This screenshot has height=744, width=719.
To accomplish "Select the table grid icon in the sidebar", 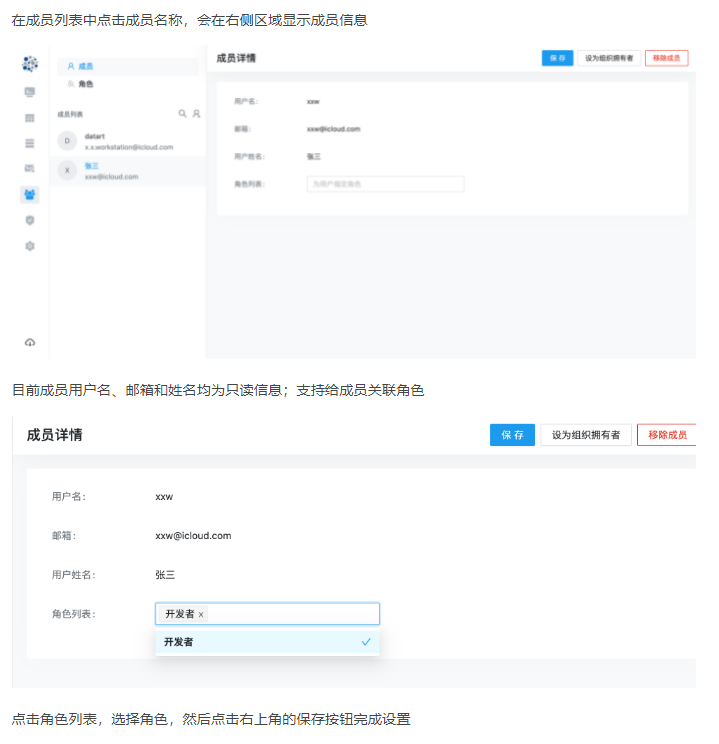I will point(30,118).
